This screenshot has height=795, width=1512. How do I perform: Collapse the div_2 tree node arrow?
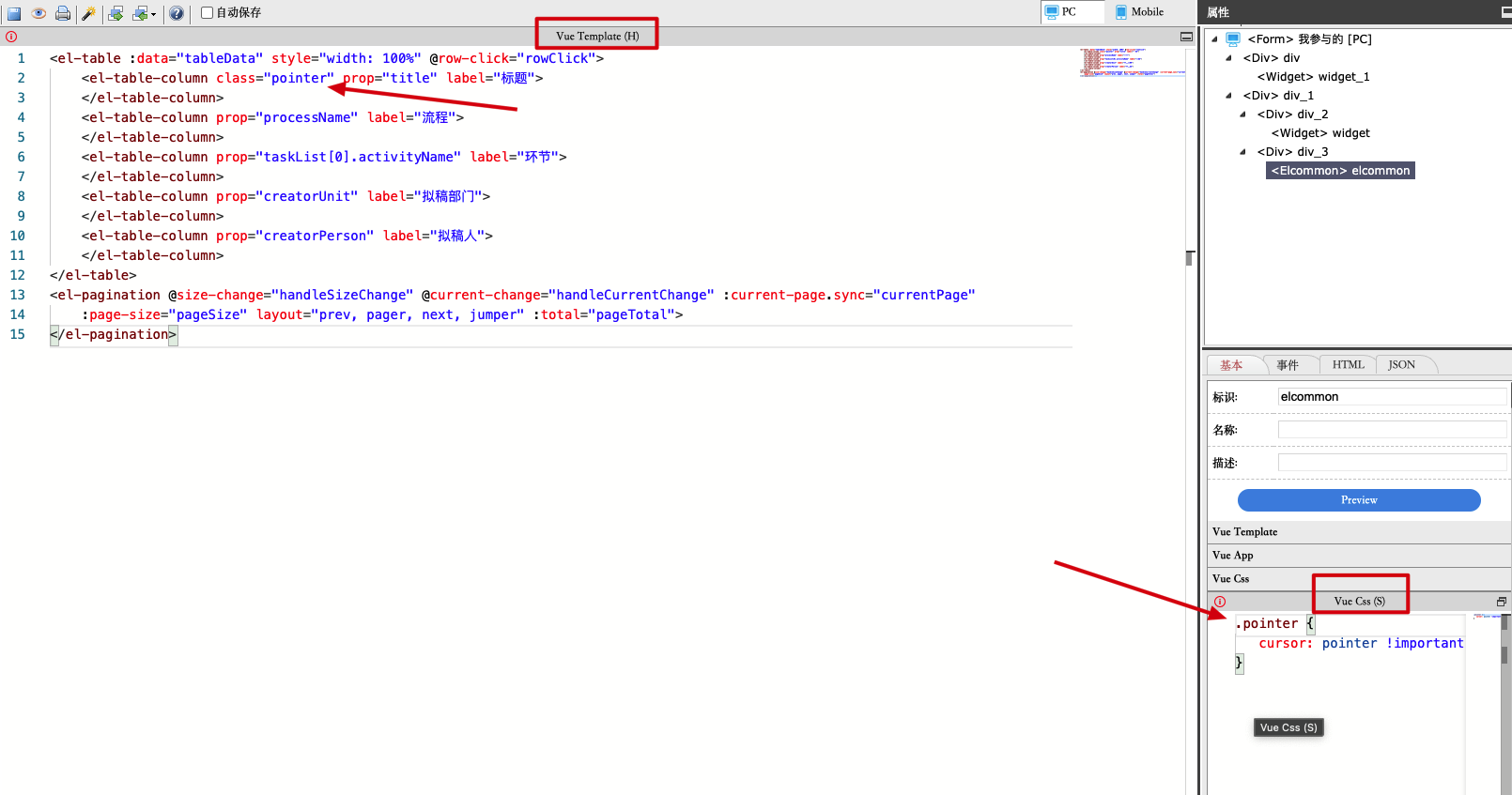[1242, 115]
